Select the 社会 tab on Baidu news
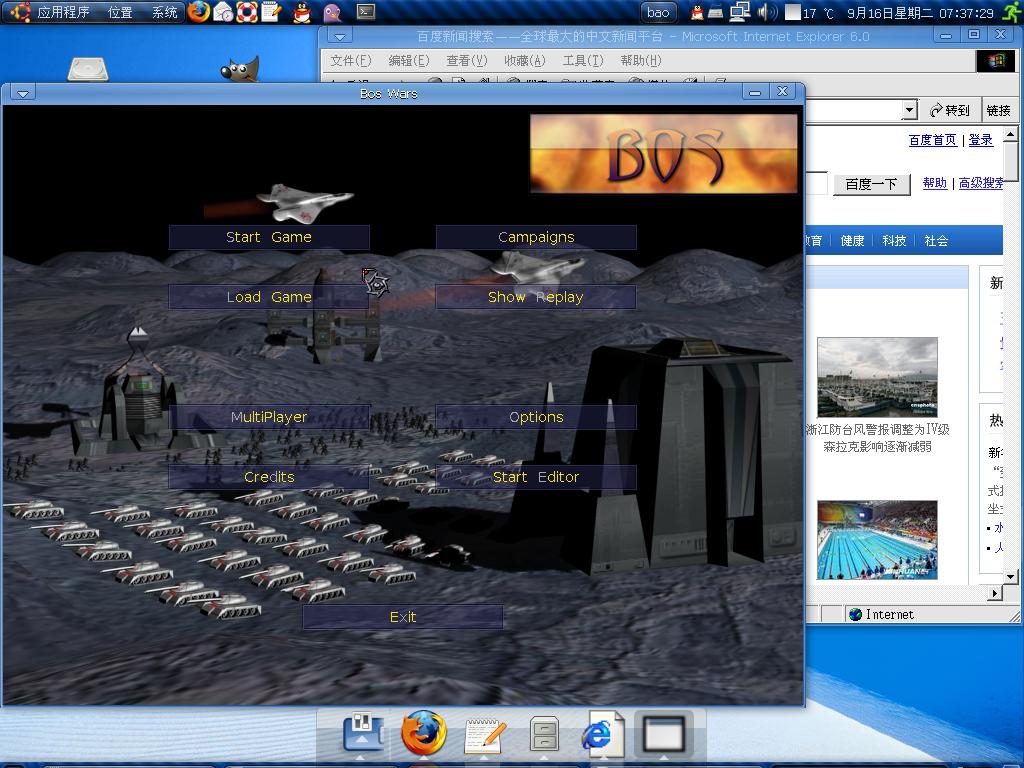 936,241
